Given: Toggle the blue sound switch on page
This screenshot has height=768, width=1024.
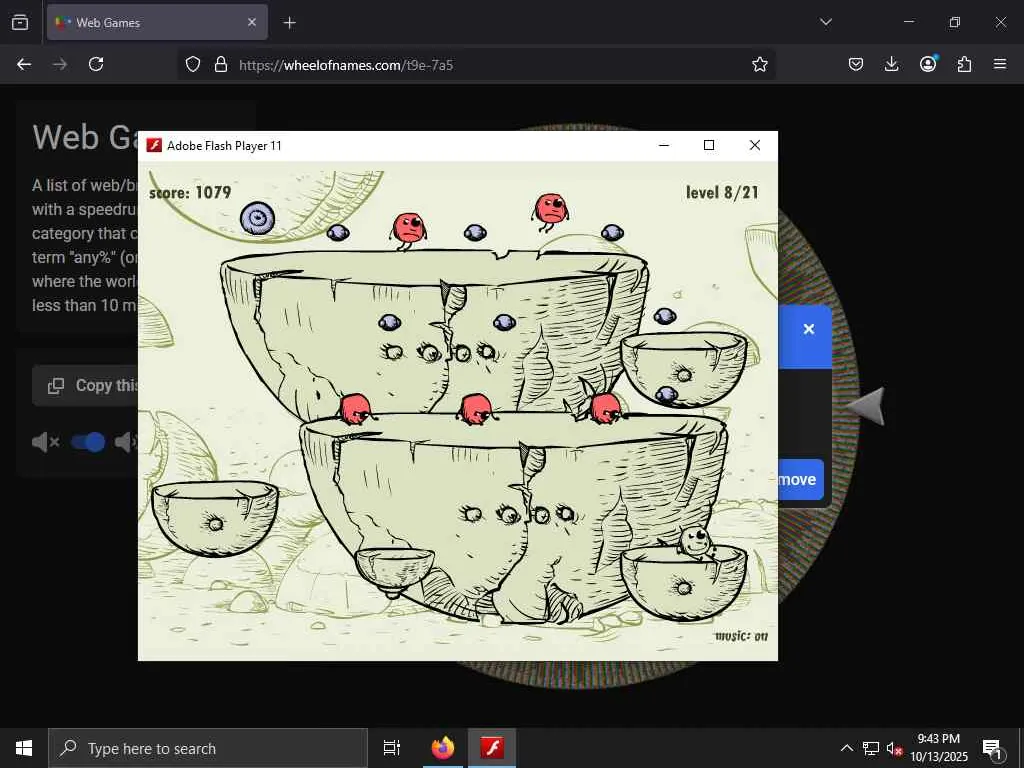Looking at the screenshot, I should [x=88, y=442].
